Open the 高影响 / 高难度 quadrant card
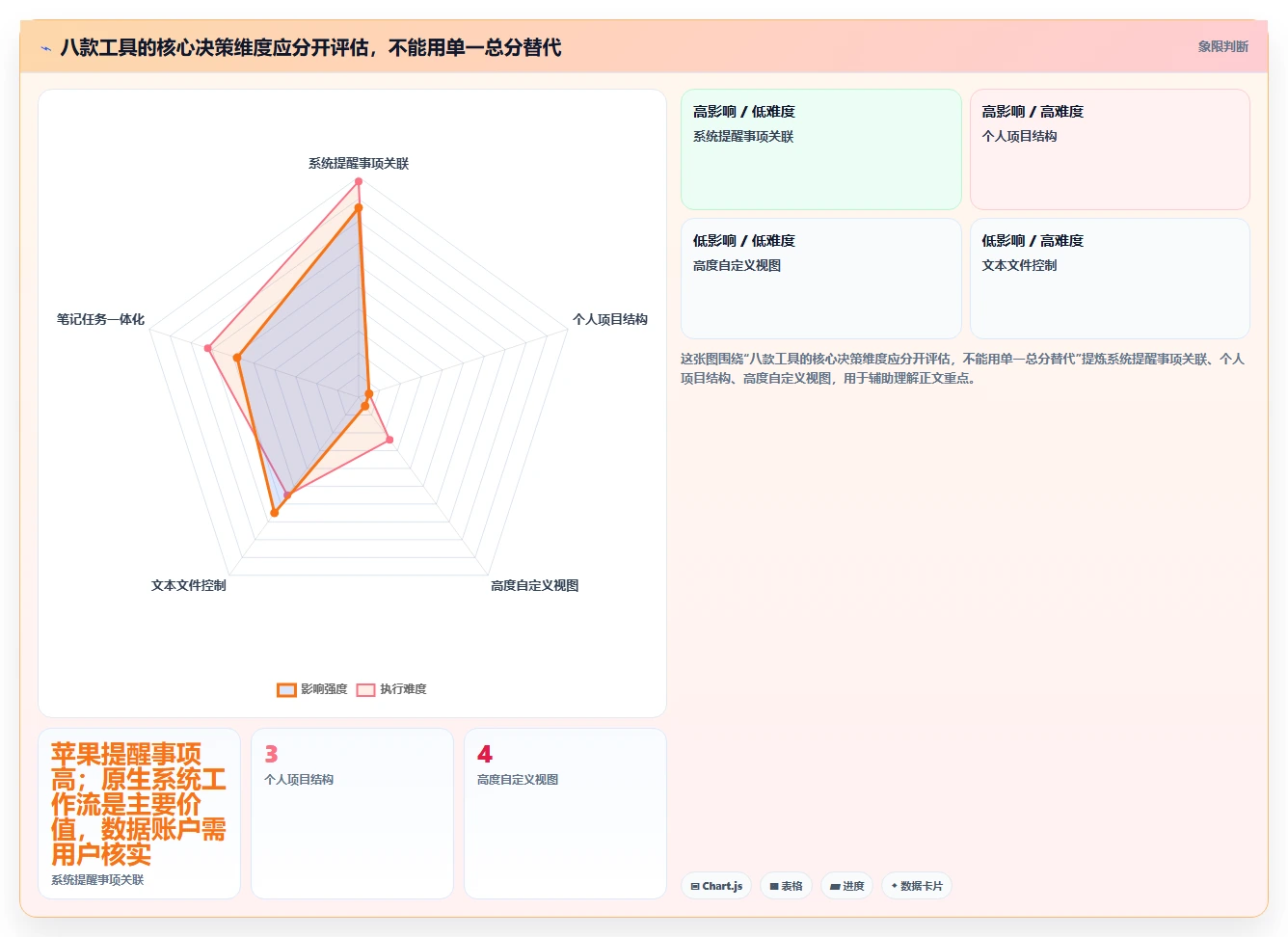Viewport: 1288px width, 937px height. coord(1110,149)
